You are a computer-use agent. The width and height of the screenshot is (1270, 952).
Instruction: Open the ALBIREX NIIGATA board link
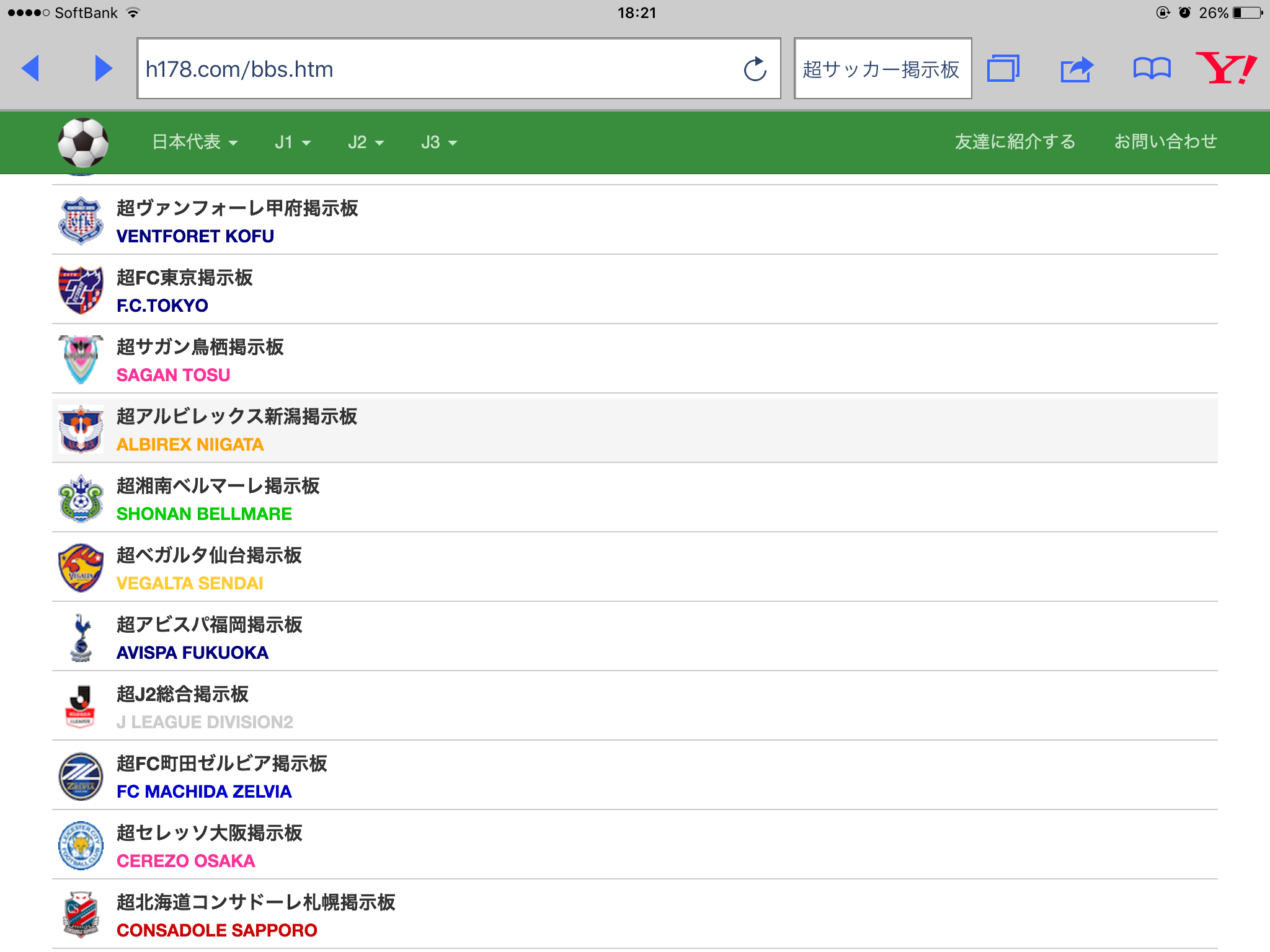[x=190, y=444]
